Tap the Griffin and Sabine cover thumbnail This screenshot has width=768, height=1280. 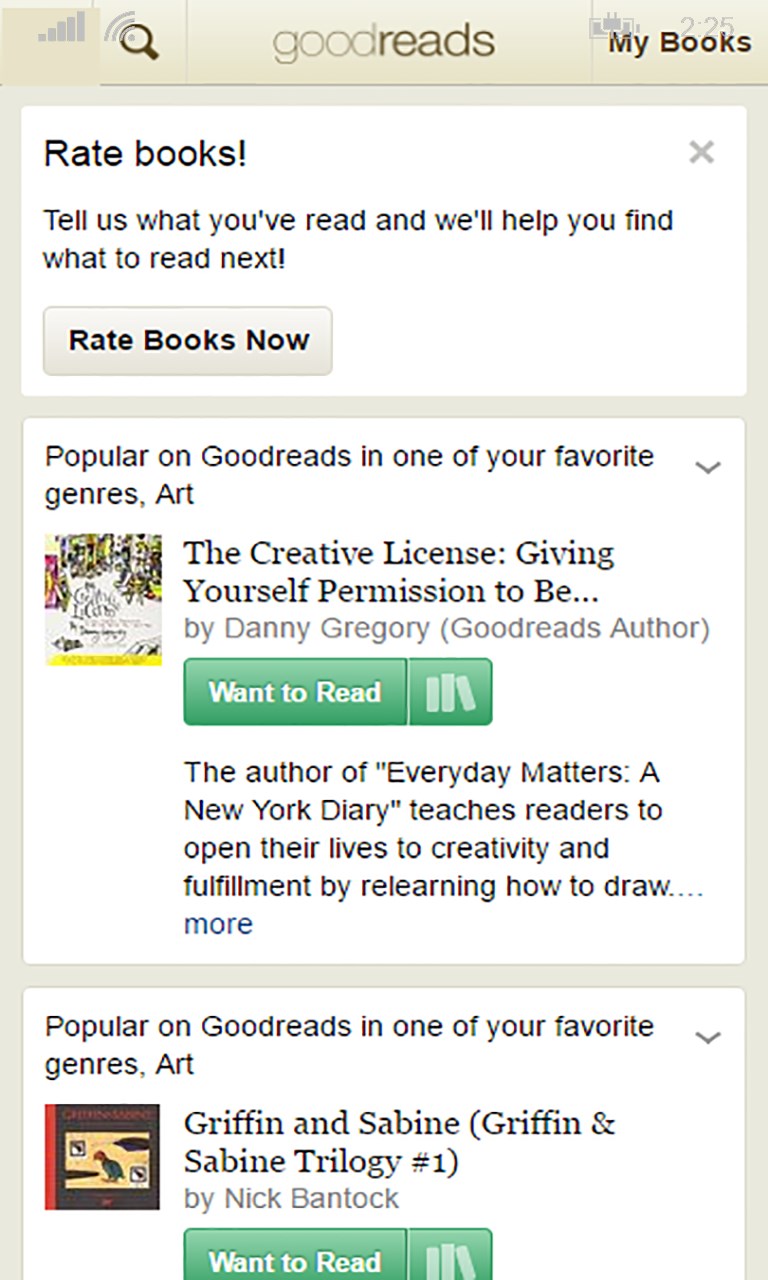pos(102,1157)
